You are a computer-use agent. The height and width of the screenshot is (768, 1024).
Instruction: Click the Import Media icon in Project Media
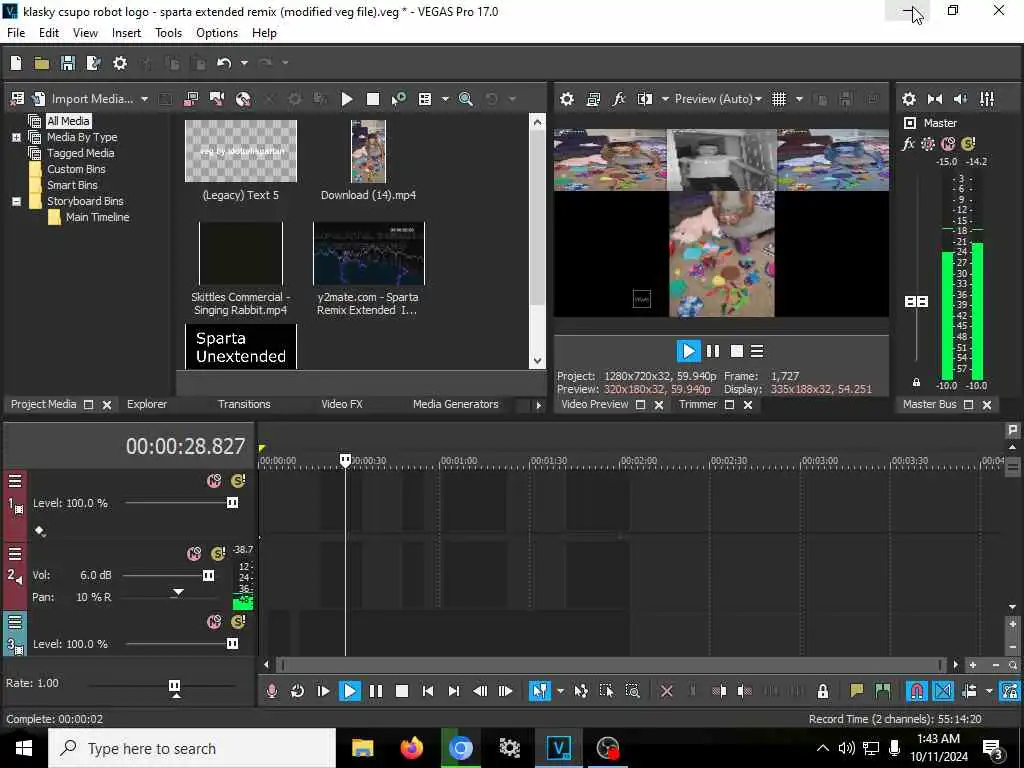tap(39, 99)
